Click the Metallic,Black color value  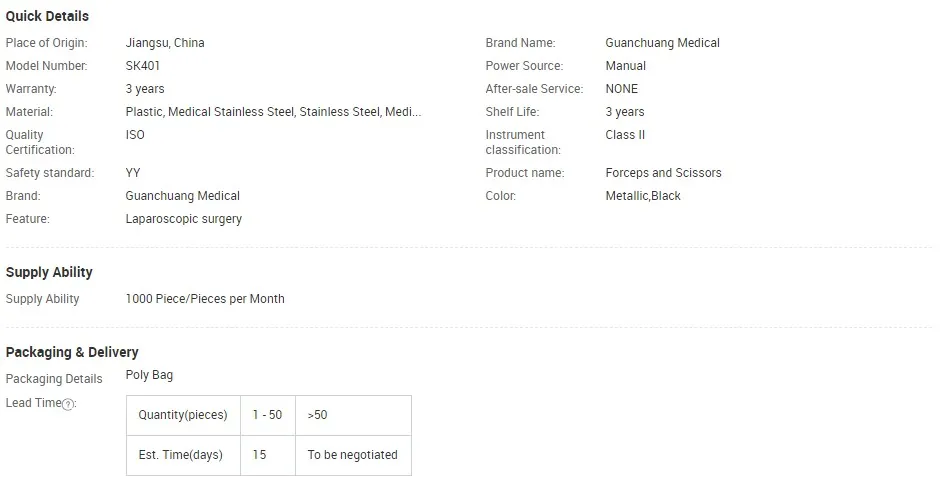642,196
